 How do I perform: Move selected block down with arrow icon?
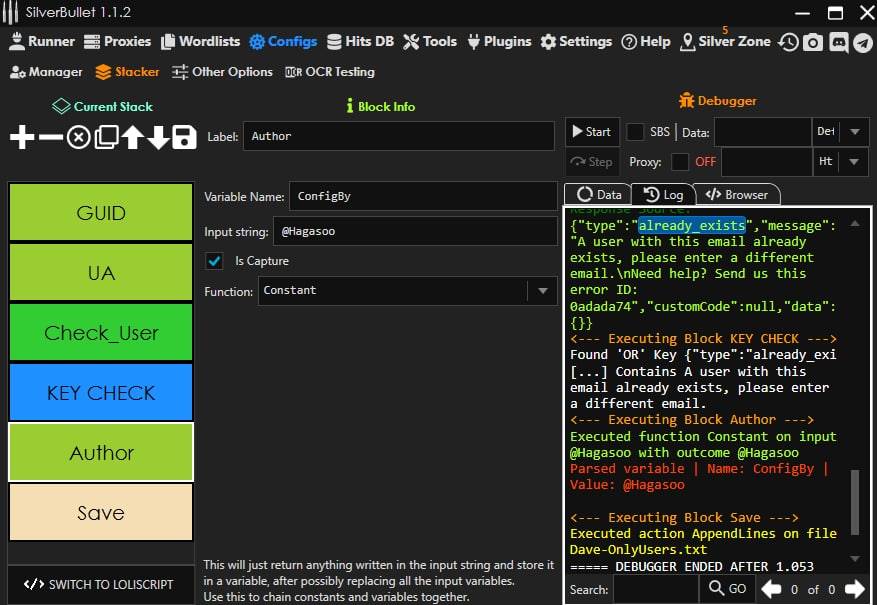(x=159, y=138)
